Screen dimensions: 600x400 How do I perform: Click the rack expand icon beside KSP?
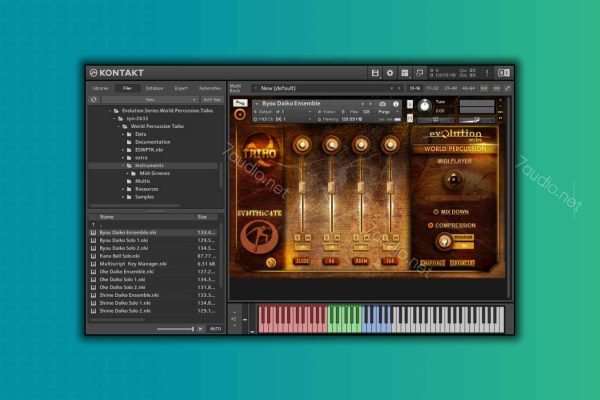(x=507, y=88)
